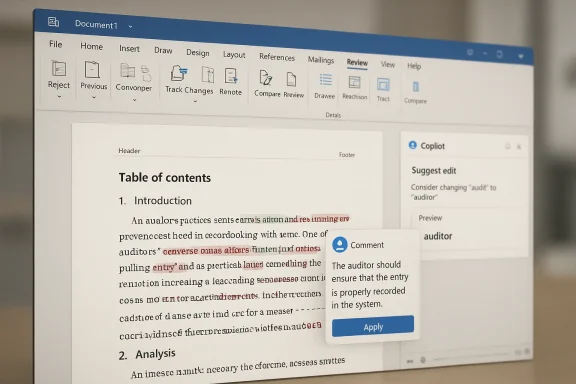Click the light blue Compare icon

click(x=416, y=87)
